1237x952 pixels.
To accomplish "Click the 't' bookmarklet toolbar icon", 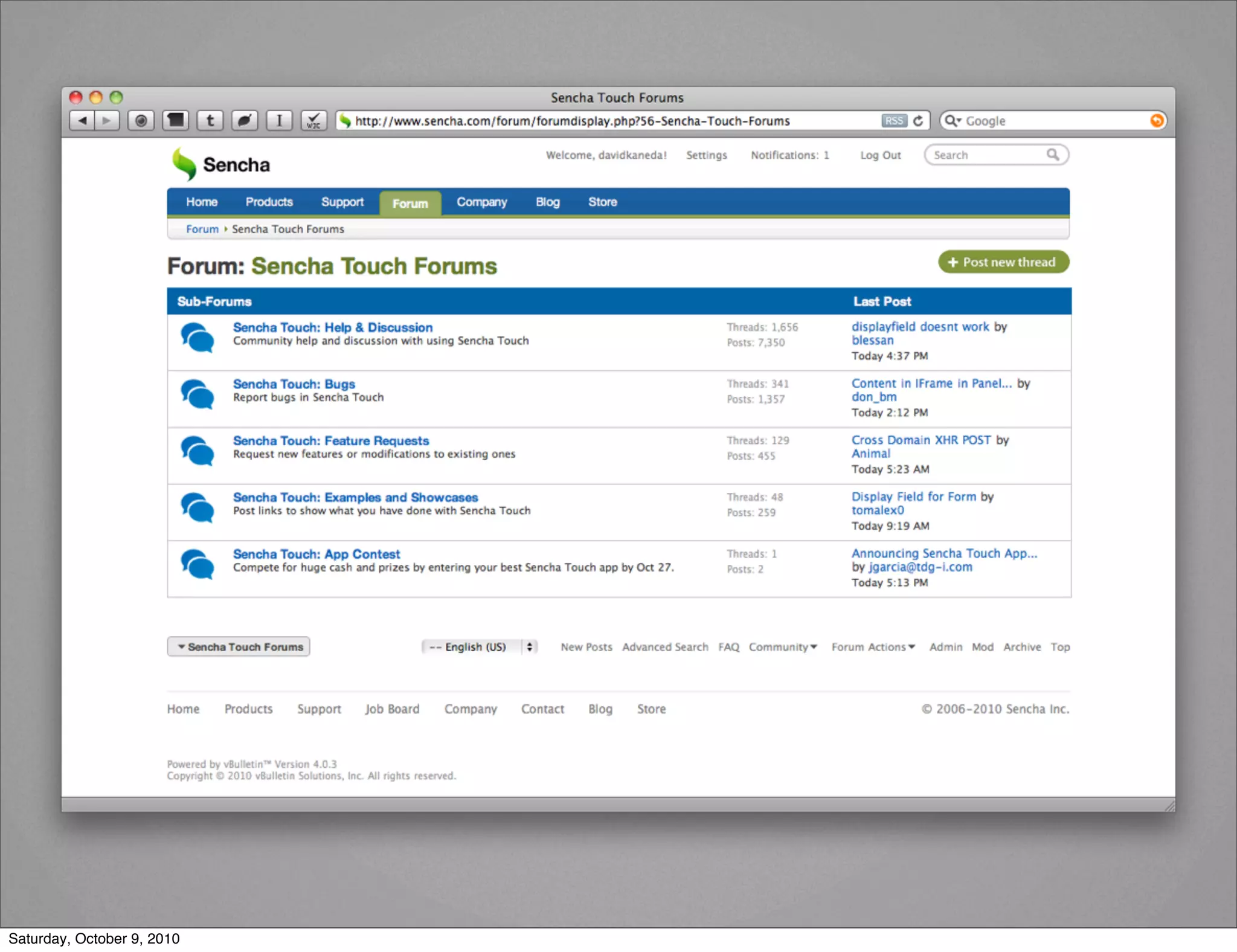I will (x=210, y=121).
